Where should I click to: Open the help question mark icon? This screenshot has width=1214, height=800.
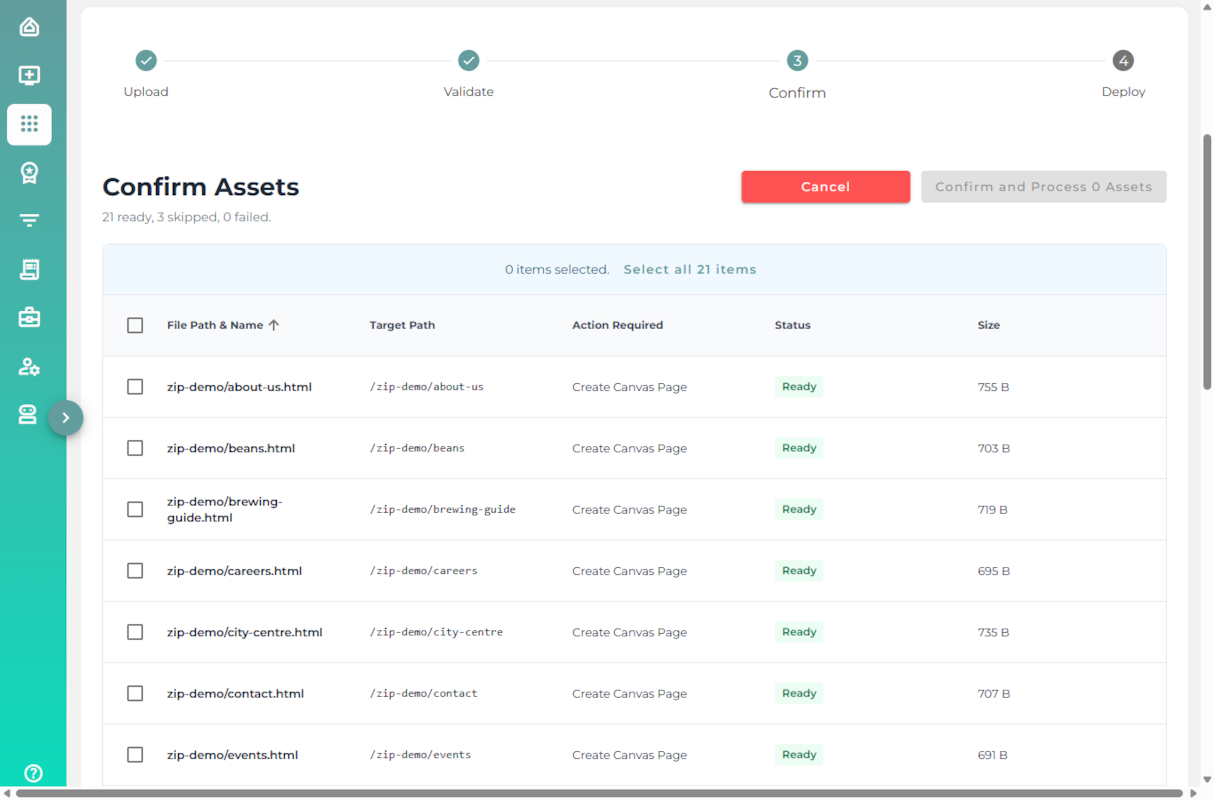[33, 773]
